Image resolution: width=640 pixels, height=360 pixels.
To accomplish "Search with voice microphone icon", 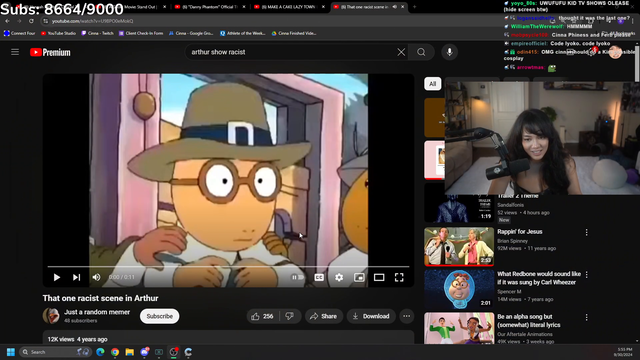I will 449,52.
